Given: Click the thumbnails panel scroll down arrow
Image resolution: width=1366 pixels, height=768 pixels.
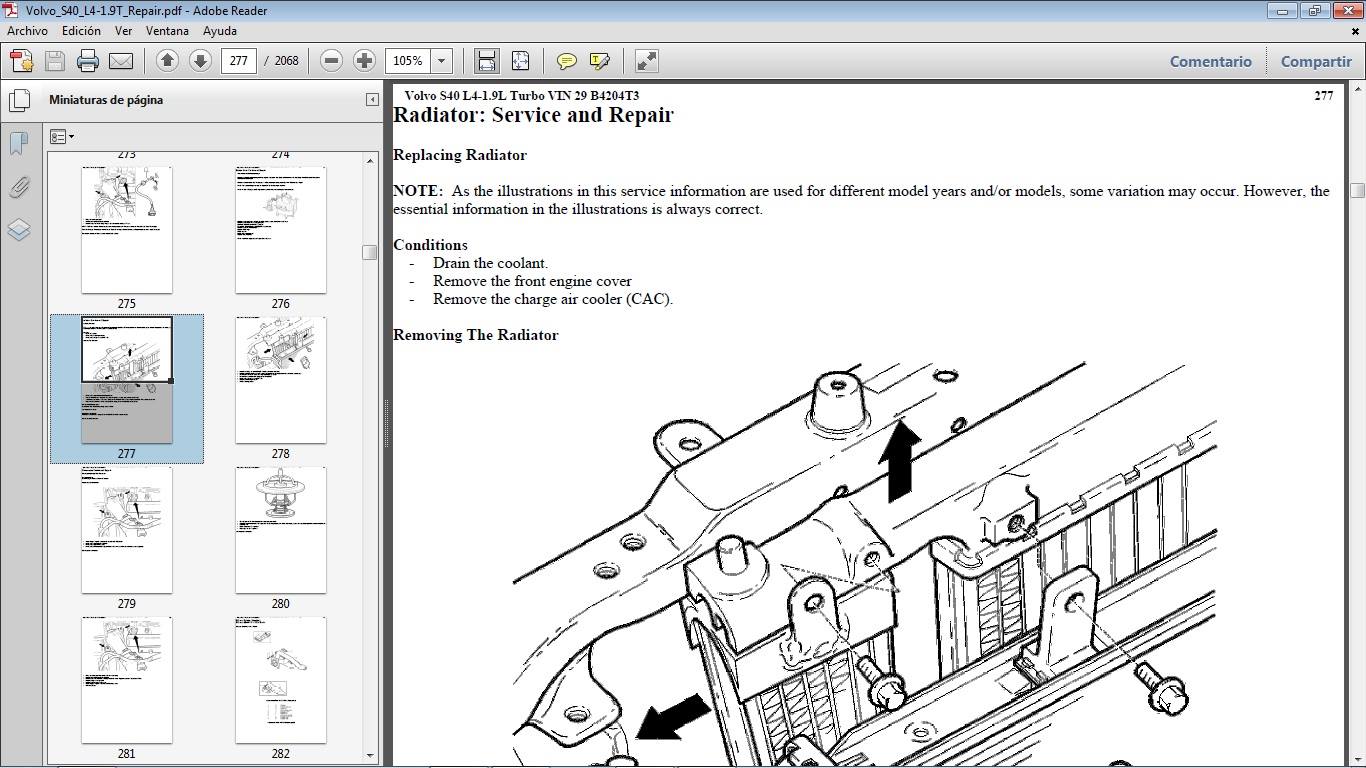Looking at the screenshot, I should [x=370, y=756].
